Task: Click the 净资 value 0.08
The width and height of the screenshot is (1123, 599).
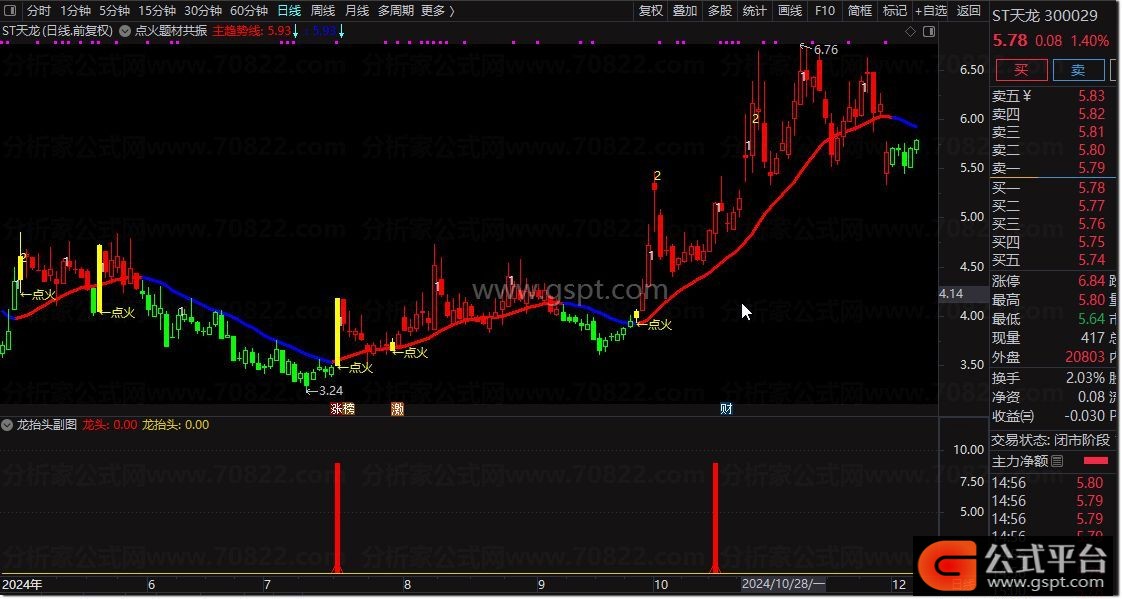Action: (x=1091, y=397)
